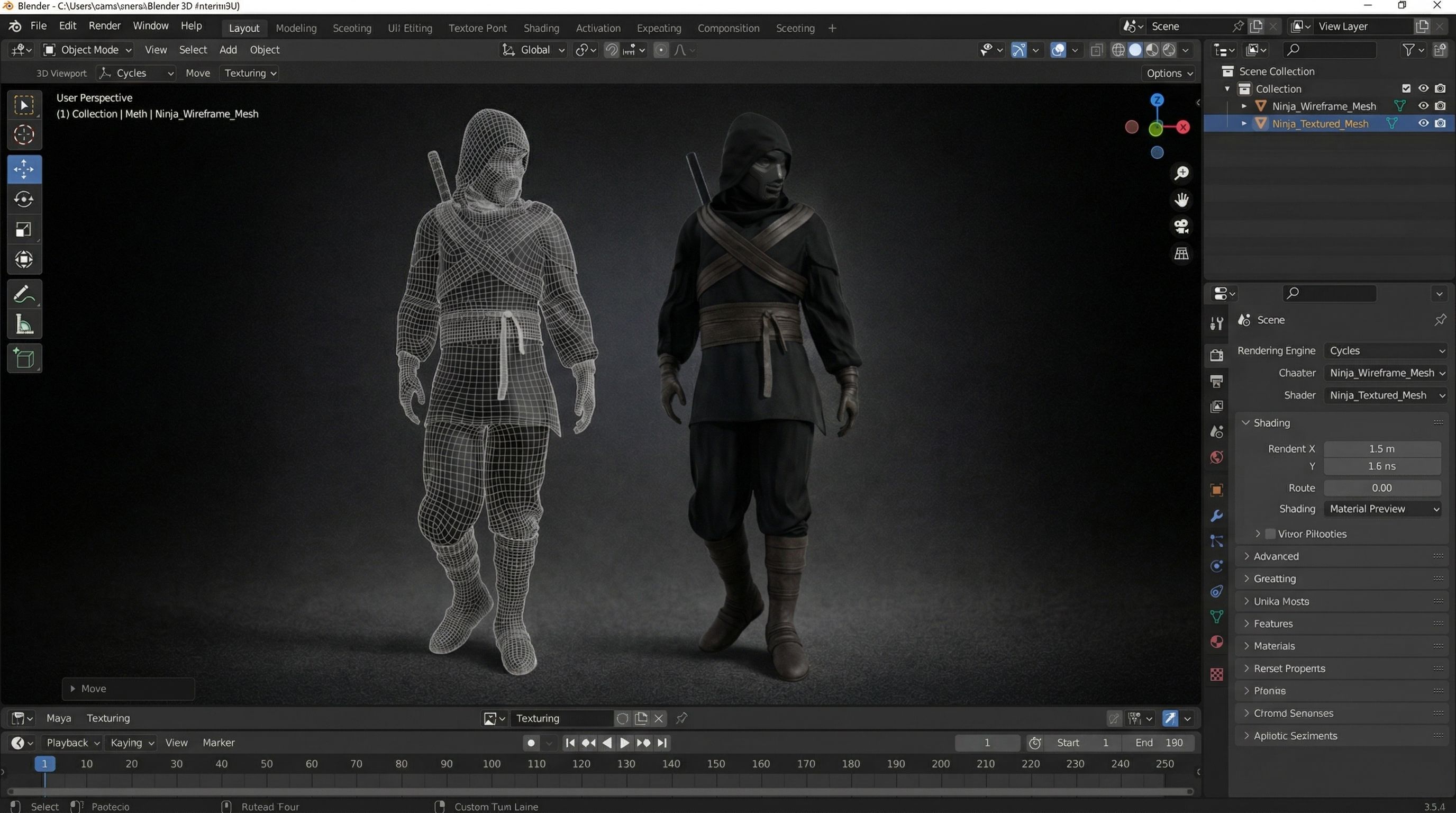Open the Texture checker properties tab
The height and width of the screenshot is (813, 1456).
pos(1217,674)
